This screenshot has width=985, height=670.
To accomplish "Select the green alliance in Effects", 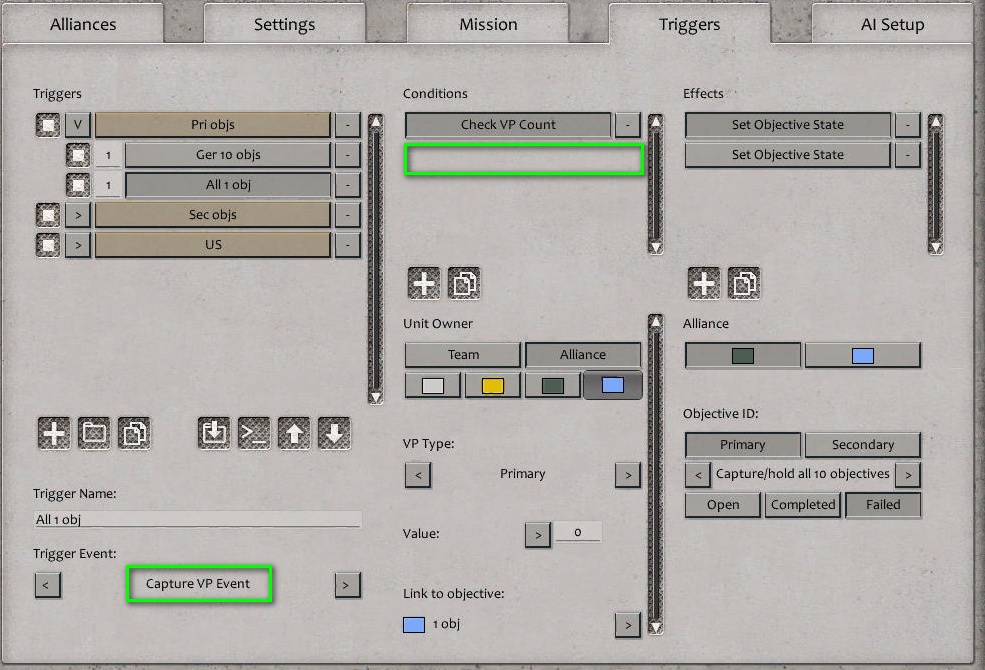I will 743,355.
